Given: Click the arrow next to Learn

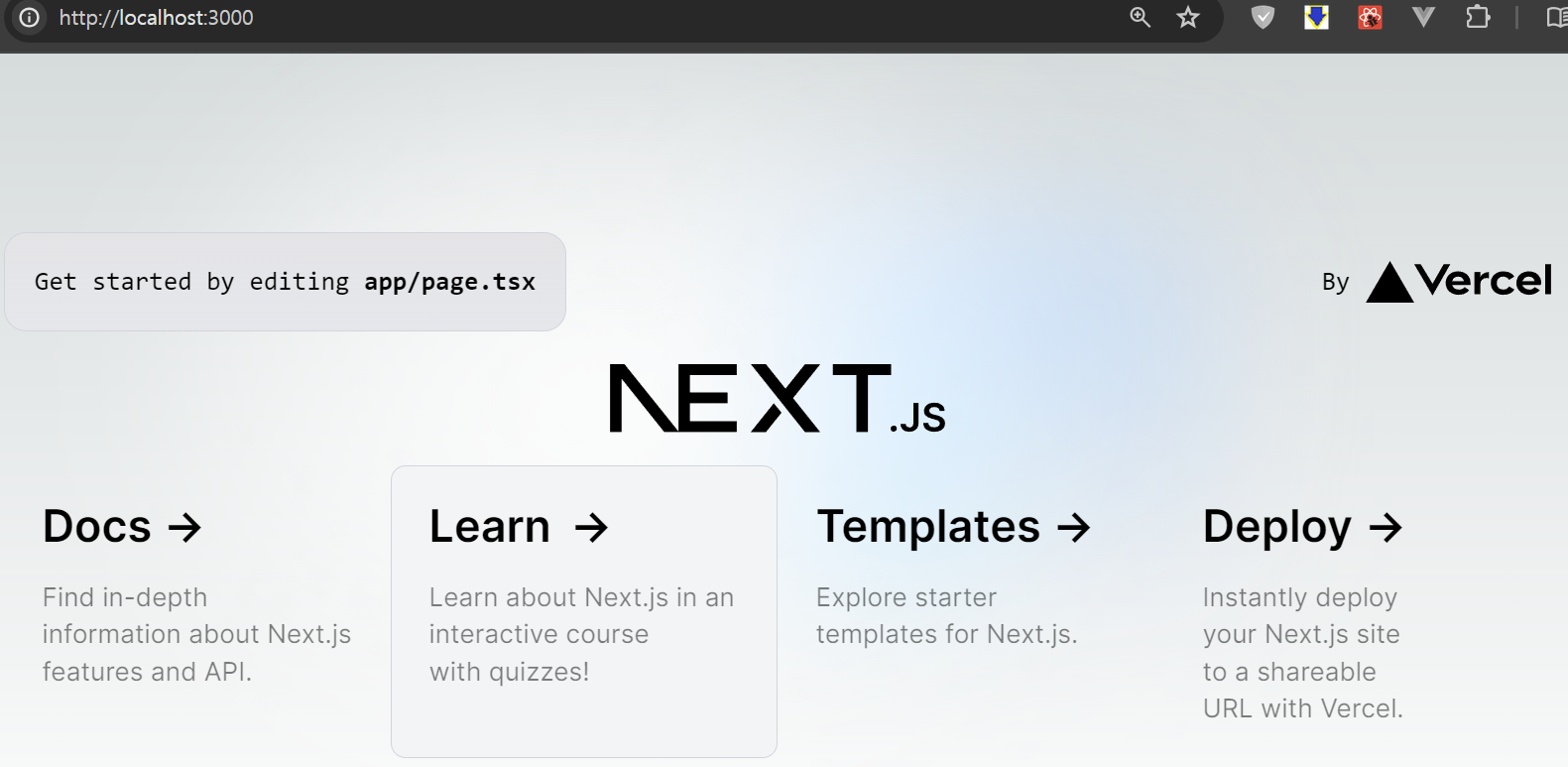Looking at the screenshot, I should click(x=591, y=527).
